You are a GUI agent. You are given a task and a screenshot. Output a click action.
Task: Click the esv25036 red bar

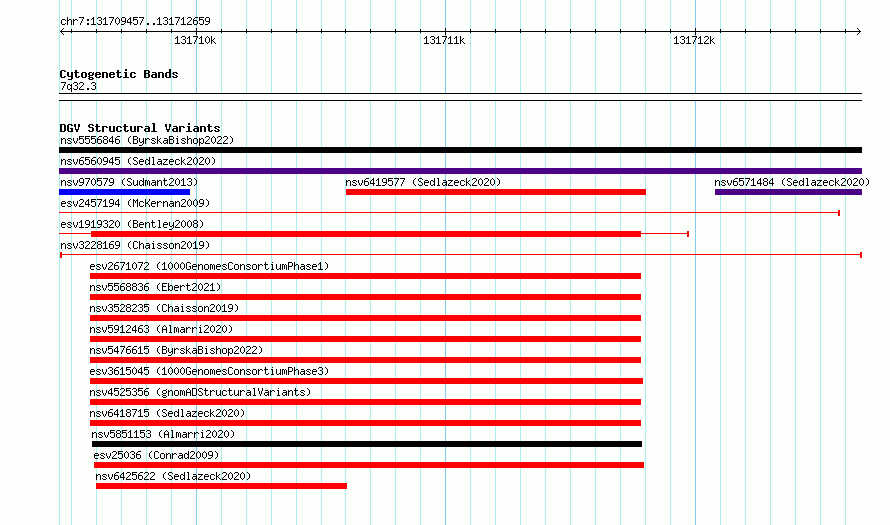point(369,465)
